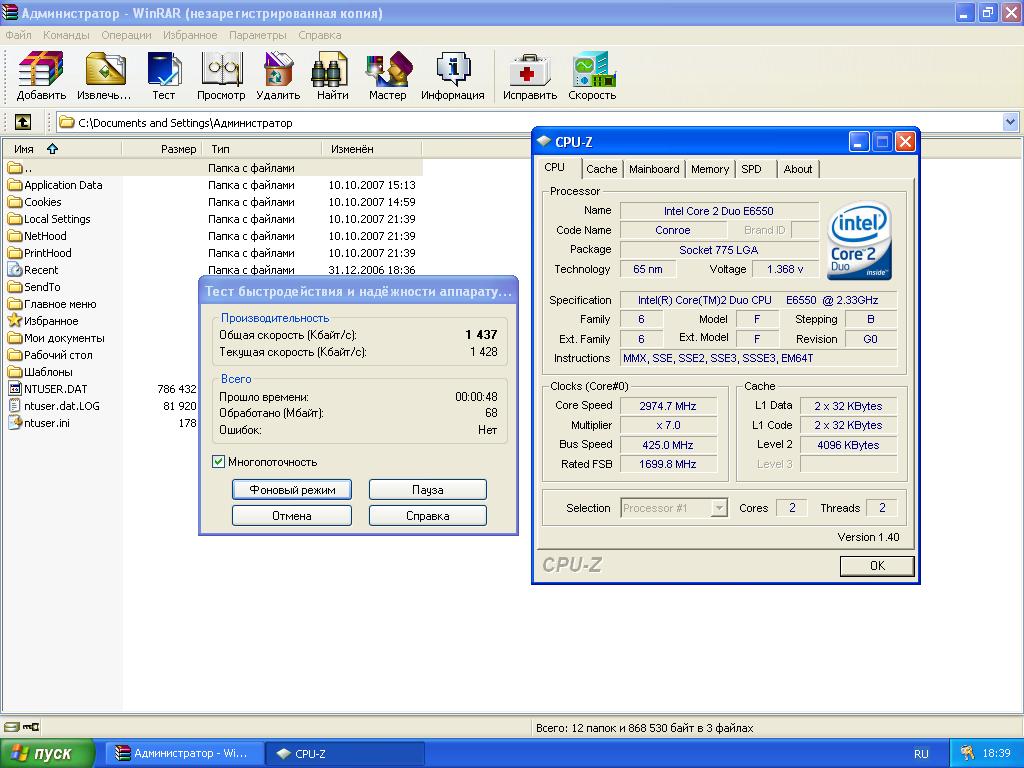Screen dimensions: 1024x768
Task: Sort file list by Изменён column
Action: (x=372, y=149)
